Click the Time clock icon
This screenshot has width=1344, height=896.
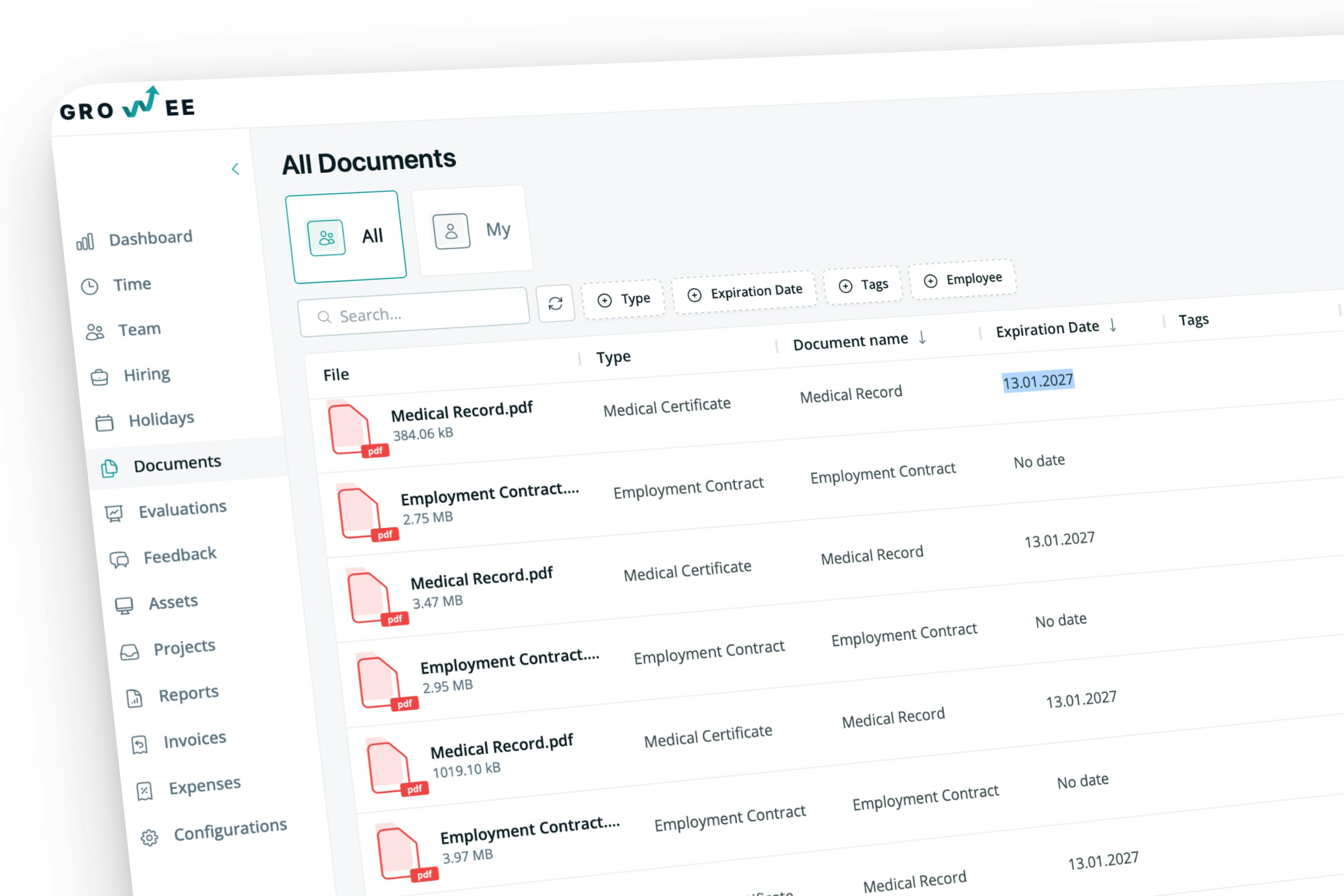(90, 286)
